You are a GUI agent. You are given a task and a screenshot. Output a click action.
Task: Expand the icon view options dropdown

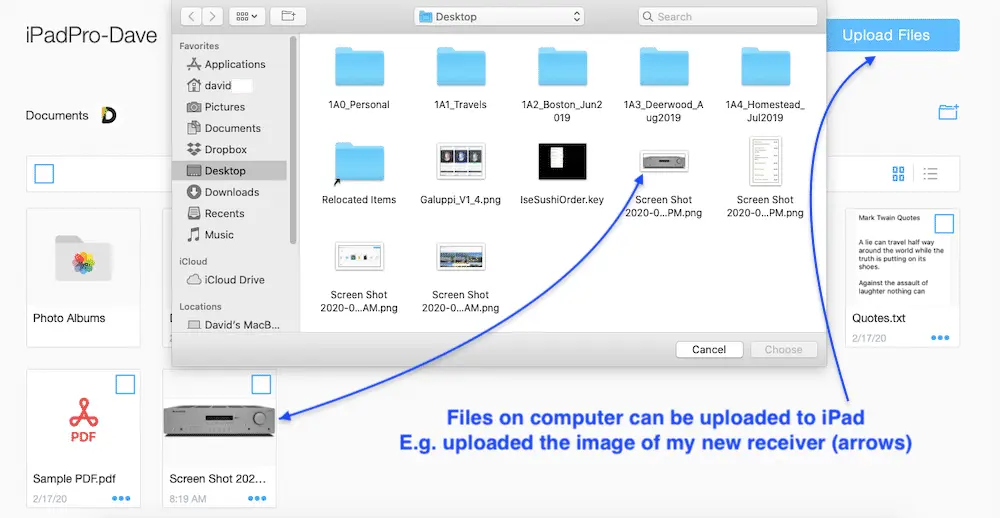pyautogui.click(x=246, y=16)
